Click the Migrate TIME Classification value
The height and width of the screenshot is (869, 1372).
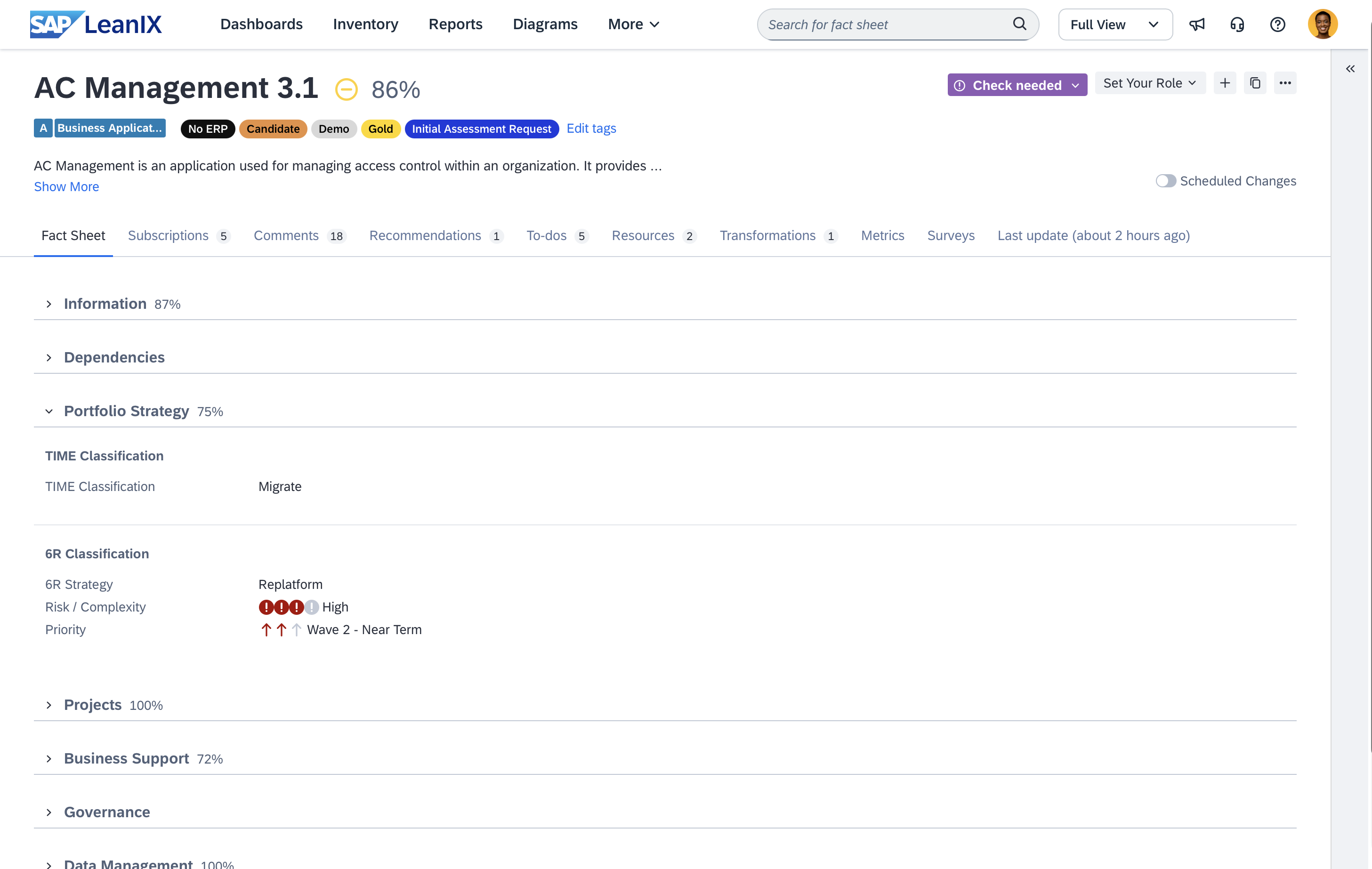(x=280, y=487)
